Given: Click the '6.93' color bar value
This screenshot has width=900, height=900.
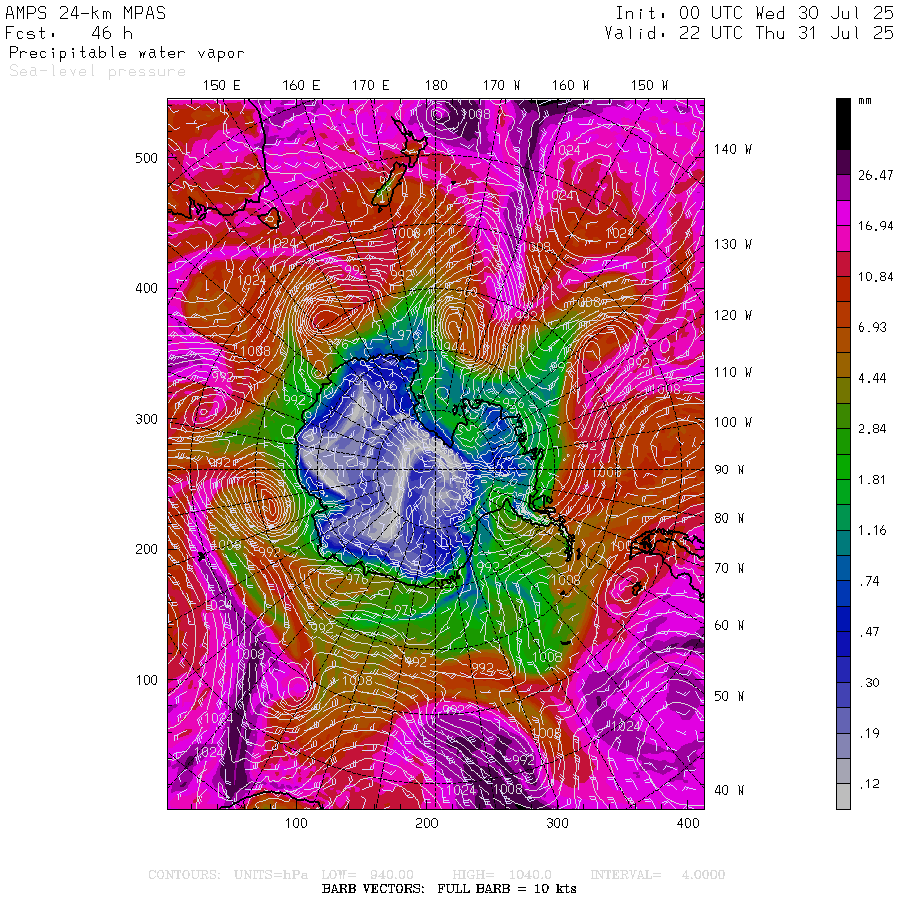Looking at the screenshot, I should pyautogui.click(x=872, y=327).
